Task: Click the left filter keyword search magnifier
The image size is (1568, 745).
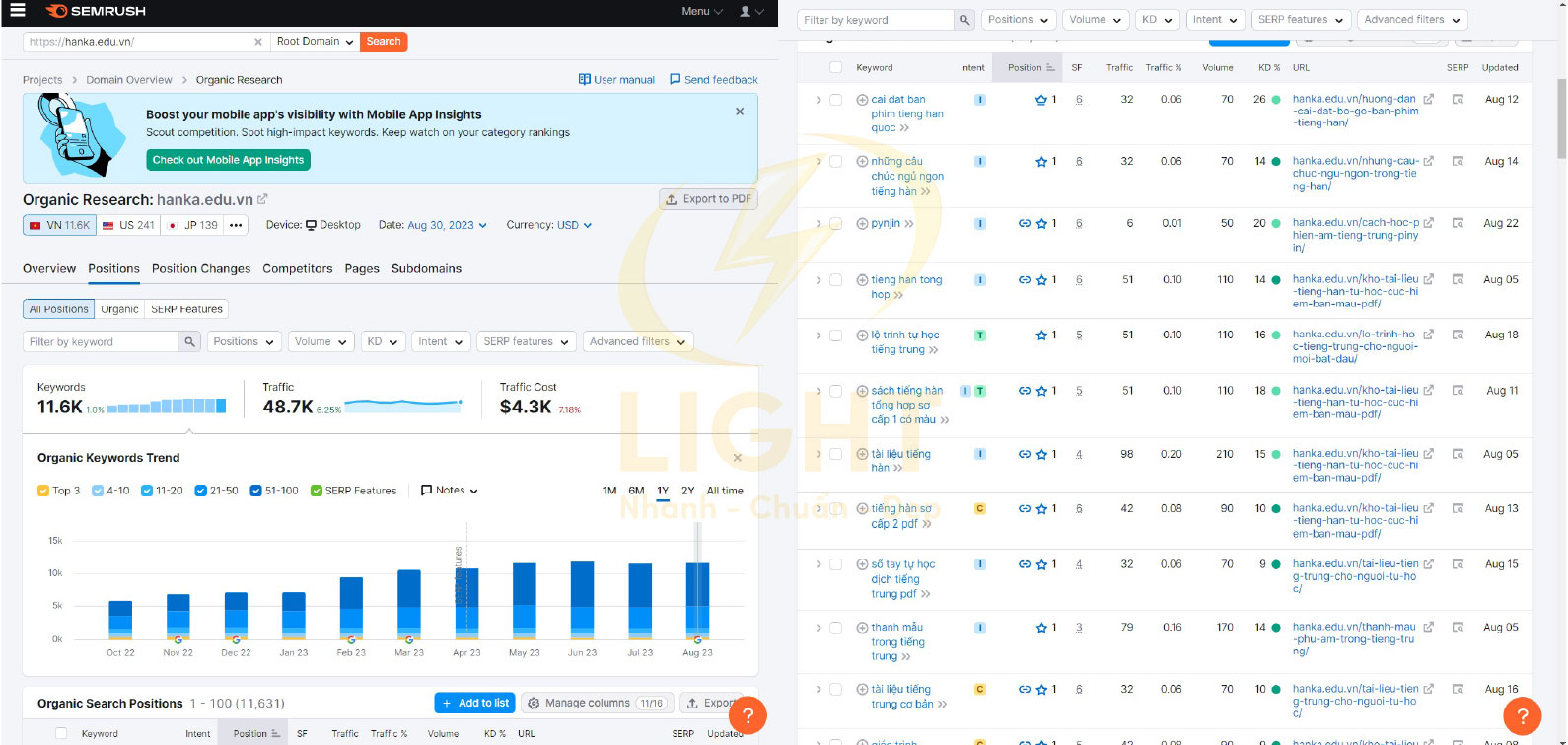Action: pos(190,341)
